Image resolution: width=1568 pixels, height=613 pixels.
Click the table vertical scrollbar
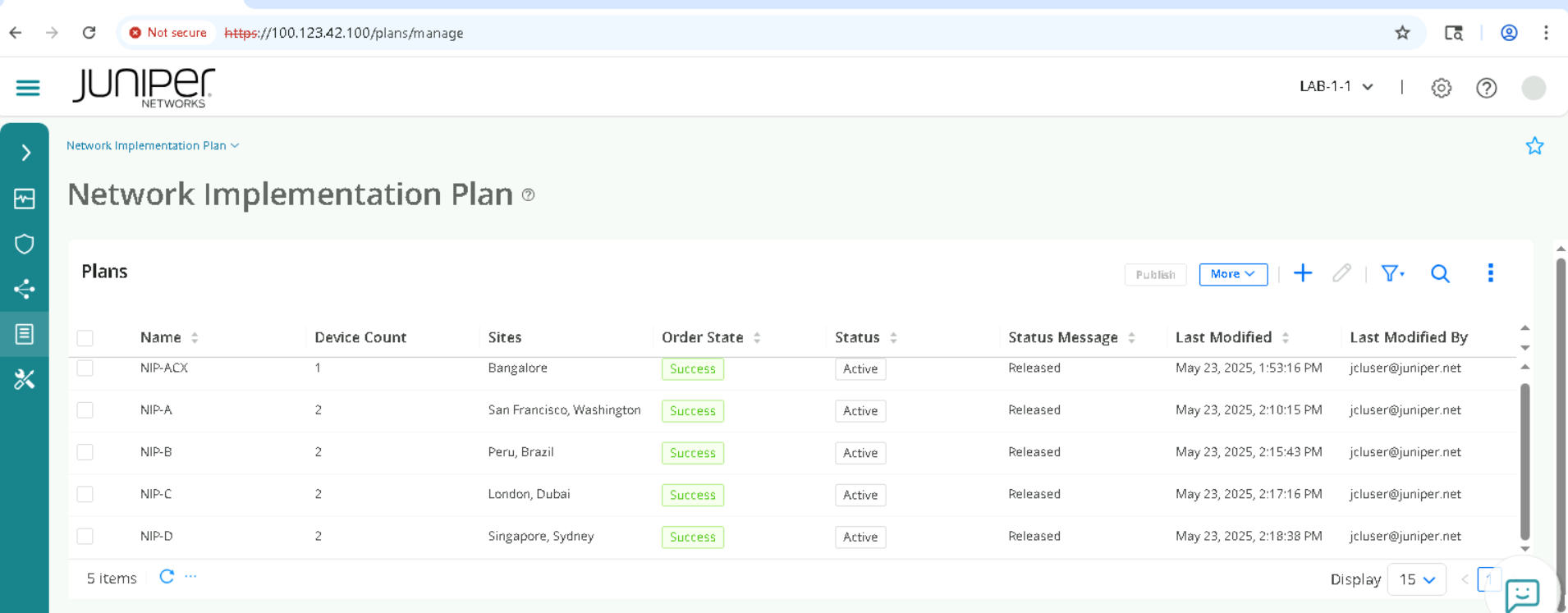tap(1524, 460)
